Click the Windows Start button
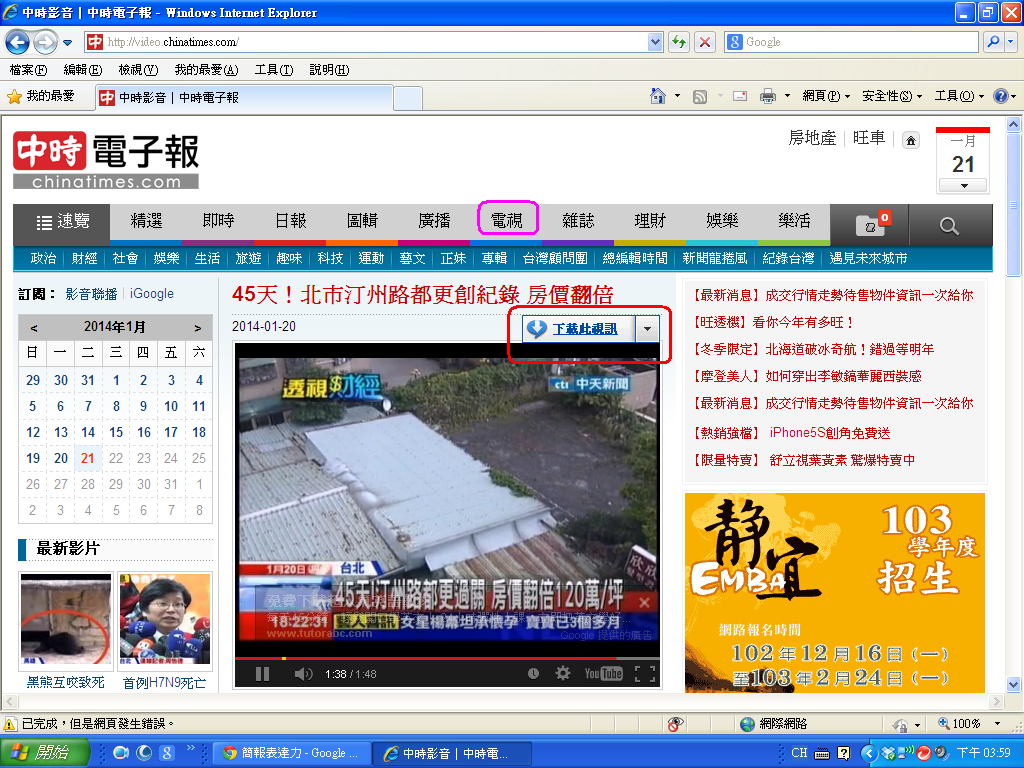Image resolution: width=1024 pixels, height=768 pixels. pos(44,753)
